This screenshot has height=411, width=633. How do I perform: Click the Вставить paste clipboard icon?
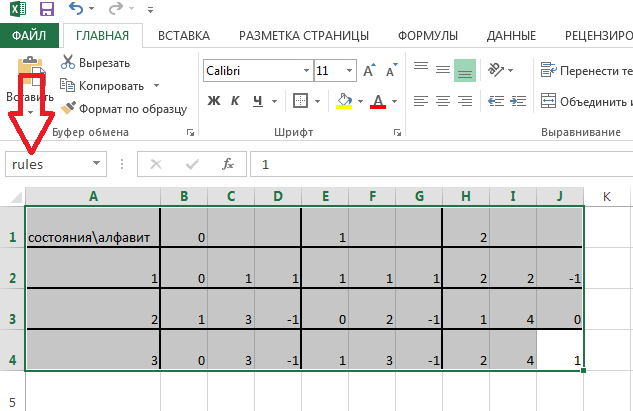(x=31, y=71)
